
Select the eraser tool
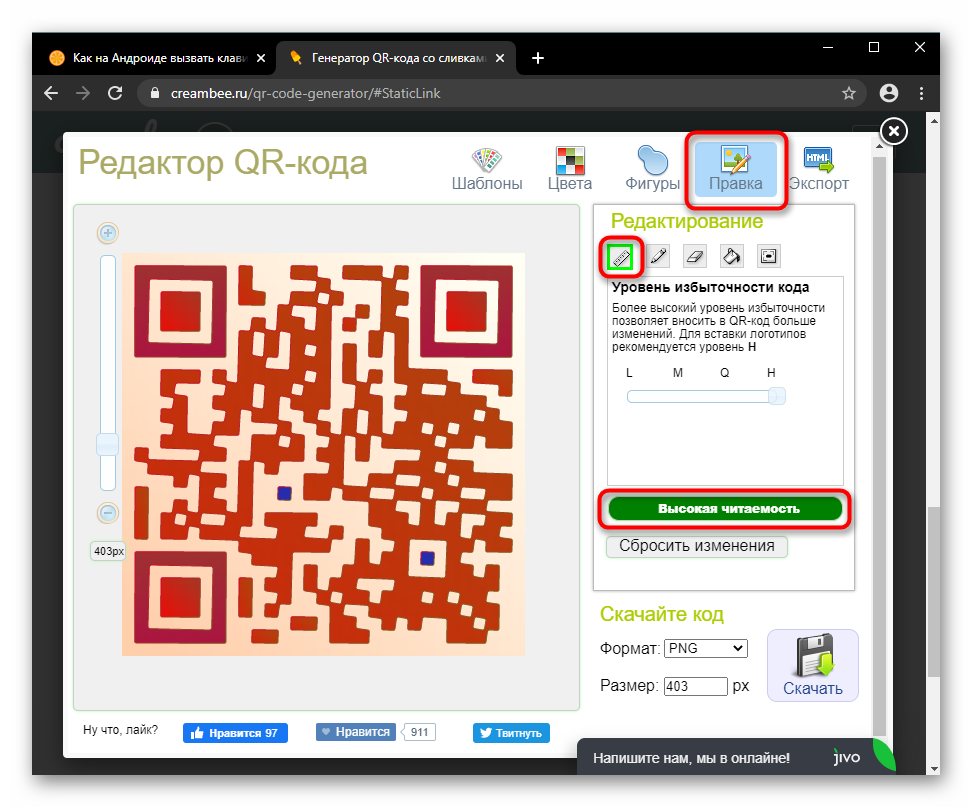(x=695, y=256)
